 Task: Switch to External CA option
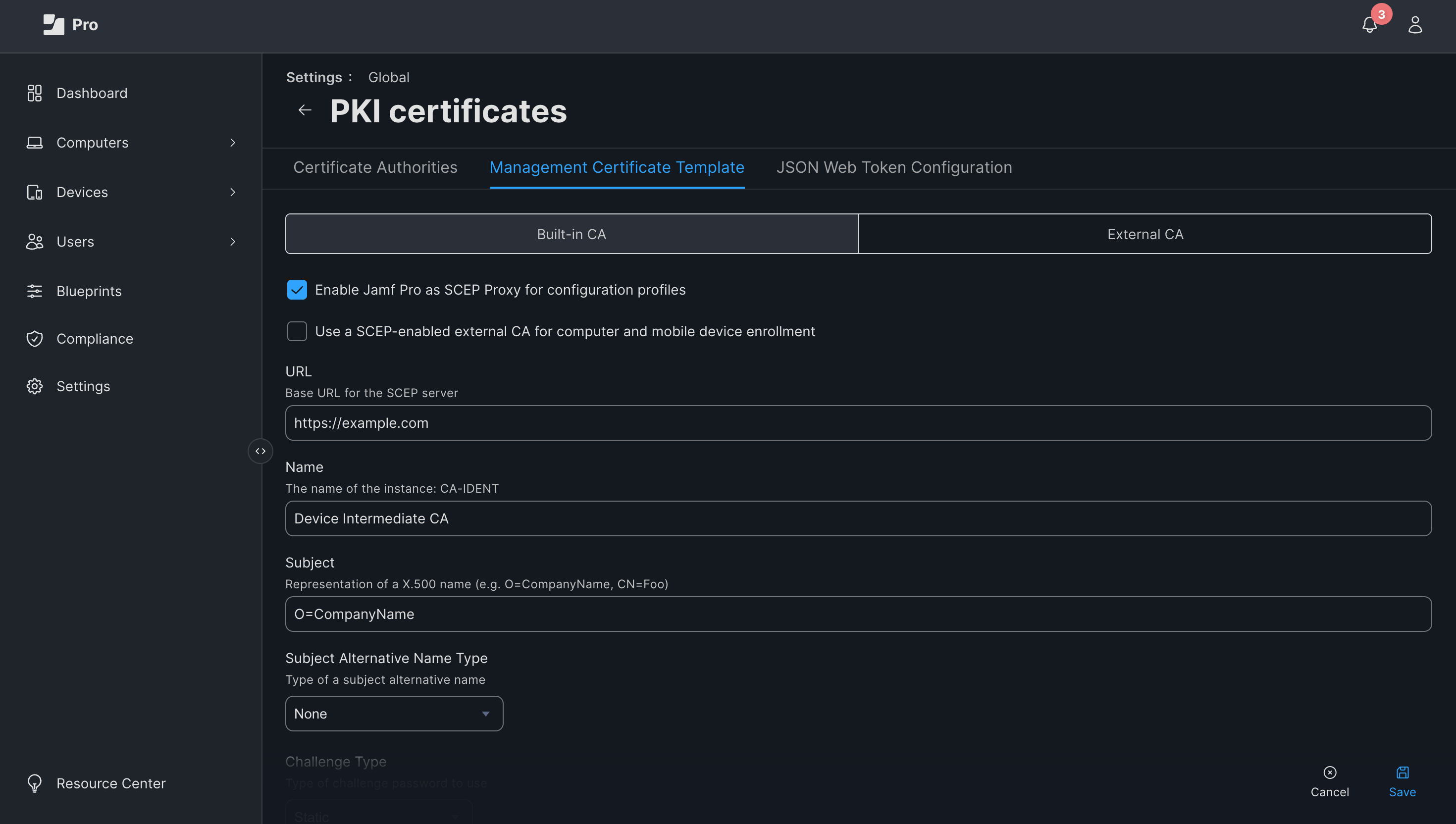(1145, 234)
